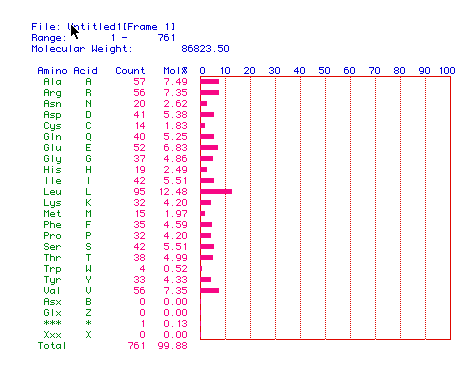Click the 'Amino Acid' column header
The width and height of the screenshot is (472, 380).
point(67,71)
